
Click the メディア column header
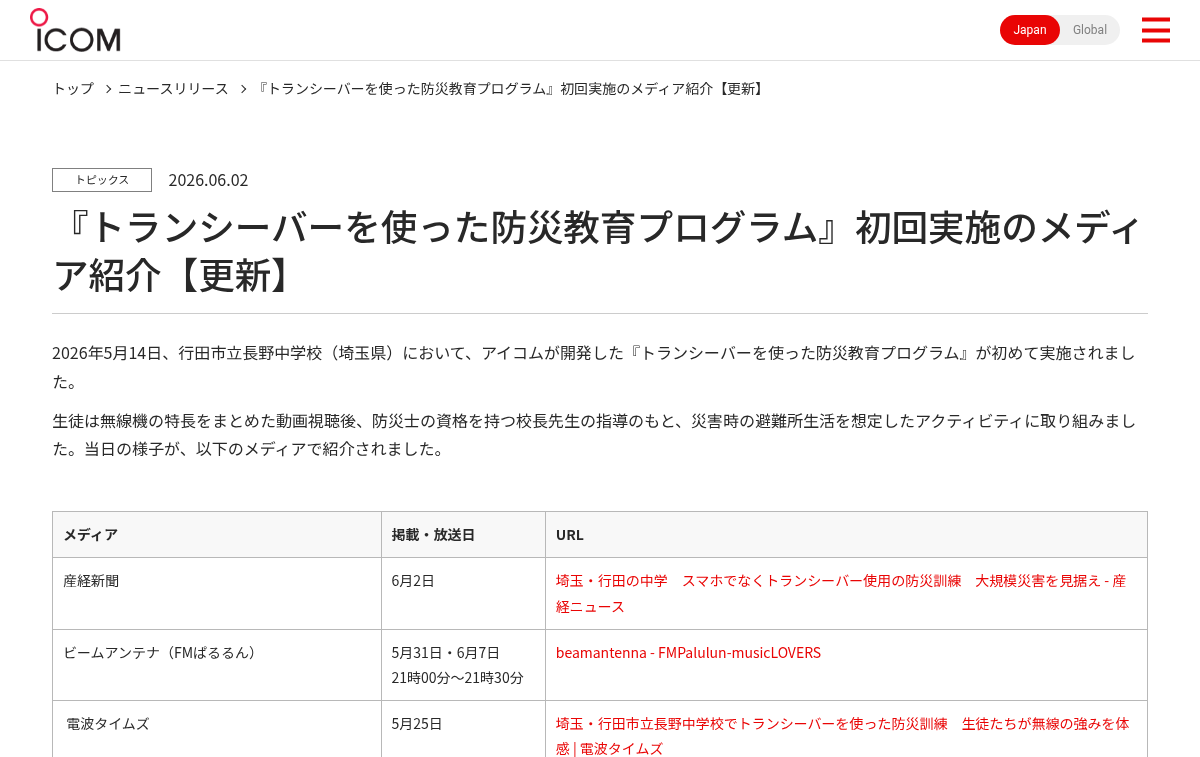217,534
